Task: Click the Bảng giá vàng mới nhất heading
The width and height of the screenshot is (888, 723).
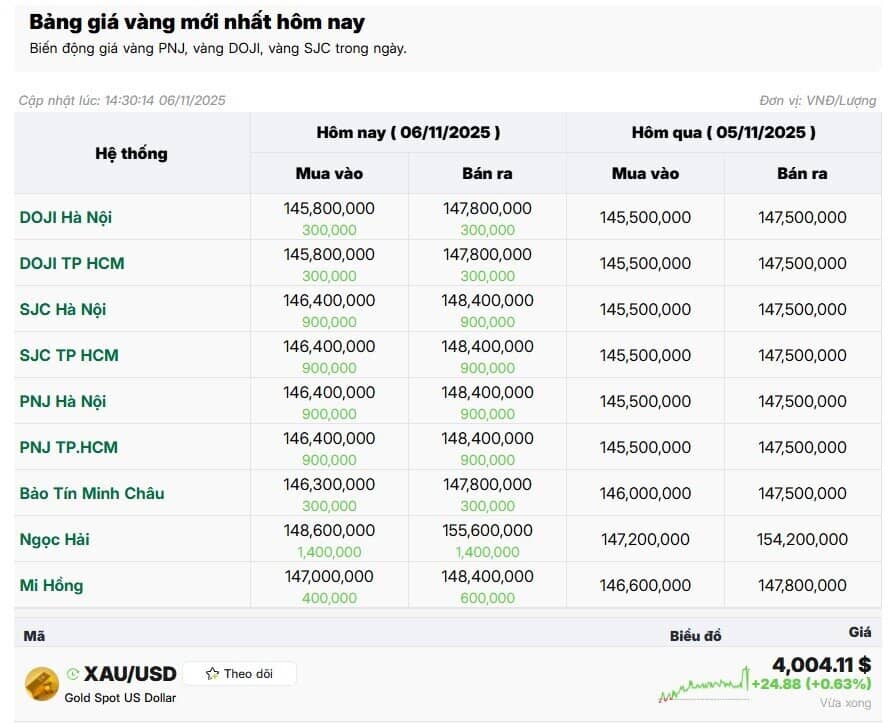Action: [x=197, y=22]
